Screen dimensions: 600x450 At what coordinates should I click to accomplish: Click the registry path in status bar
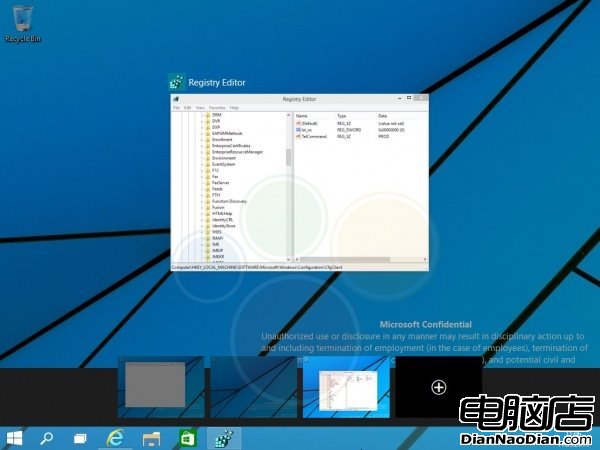(257, 267)
